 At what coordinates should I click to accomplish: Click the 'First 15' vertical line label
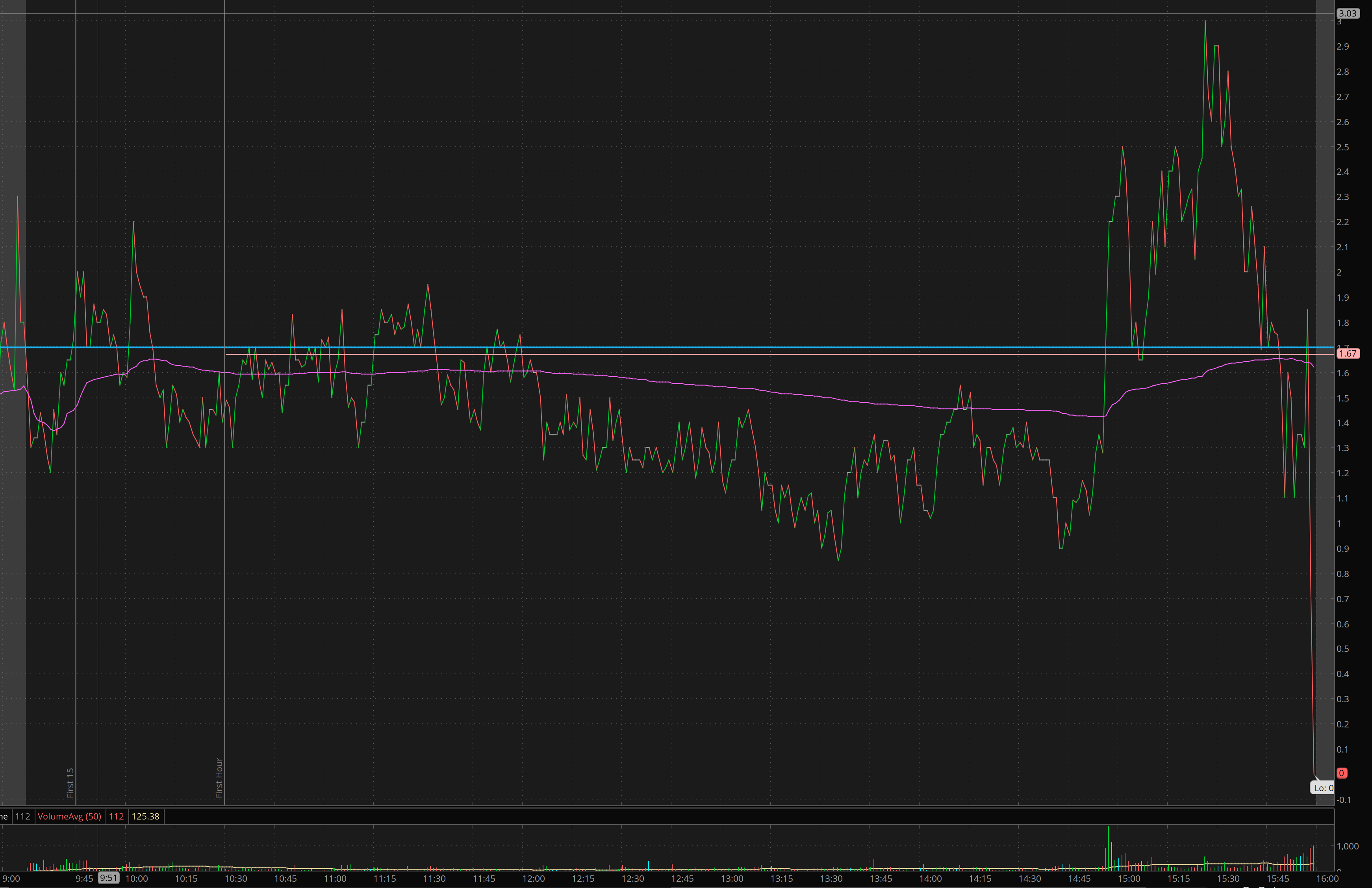tap(70, 782)
